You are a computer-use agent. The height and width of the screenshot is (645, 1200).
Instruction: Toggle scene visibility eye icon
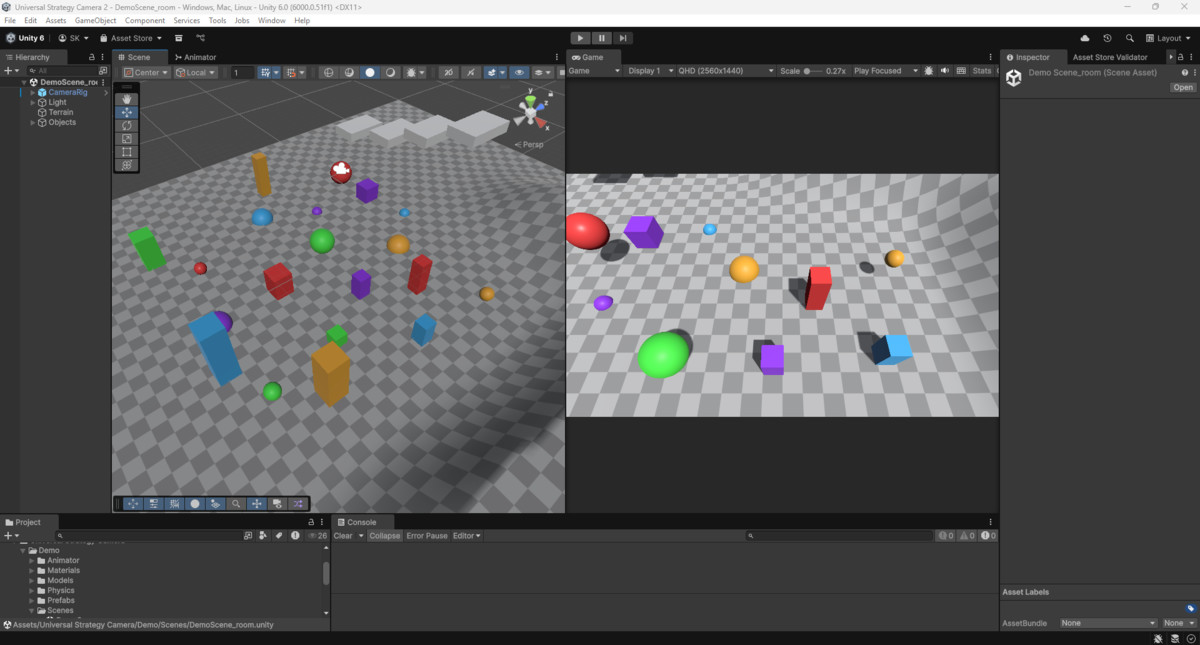tap(519, 72)
